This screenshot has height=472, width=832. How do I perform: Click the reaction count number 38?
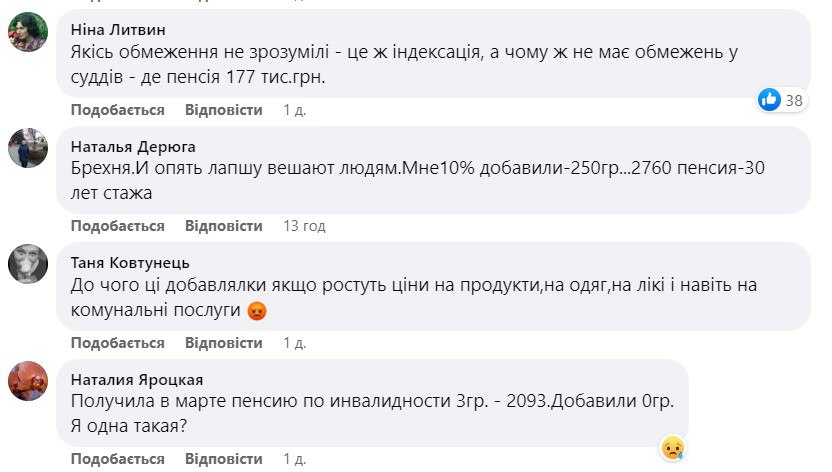point(795,100)
